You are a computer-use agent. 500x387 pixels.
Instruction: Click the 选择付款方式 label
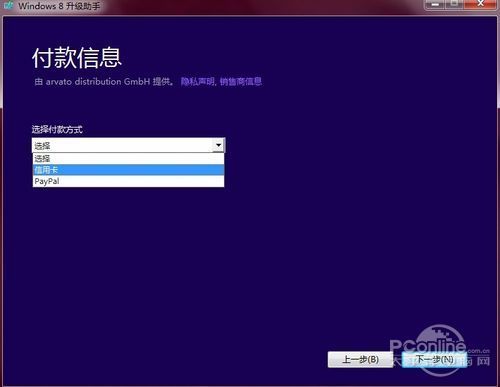(x=57, y=129)
